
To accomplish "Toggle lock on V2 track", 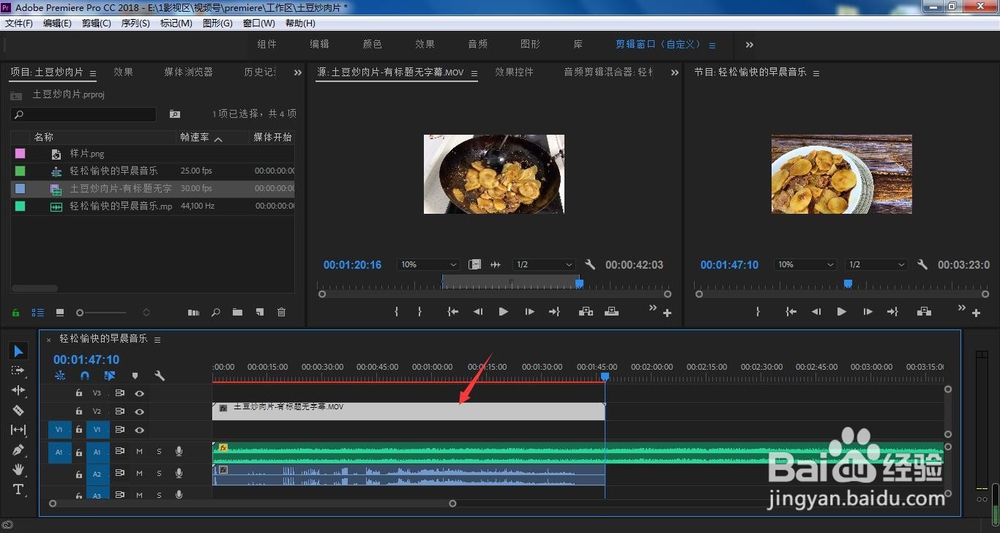I will [x=79, y=412].
